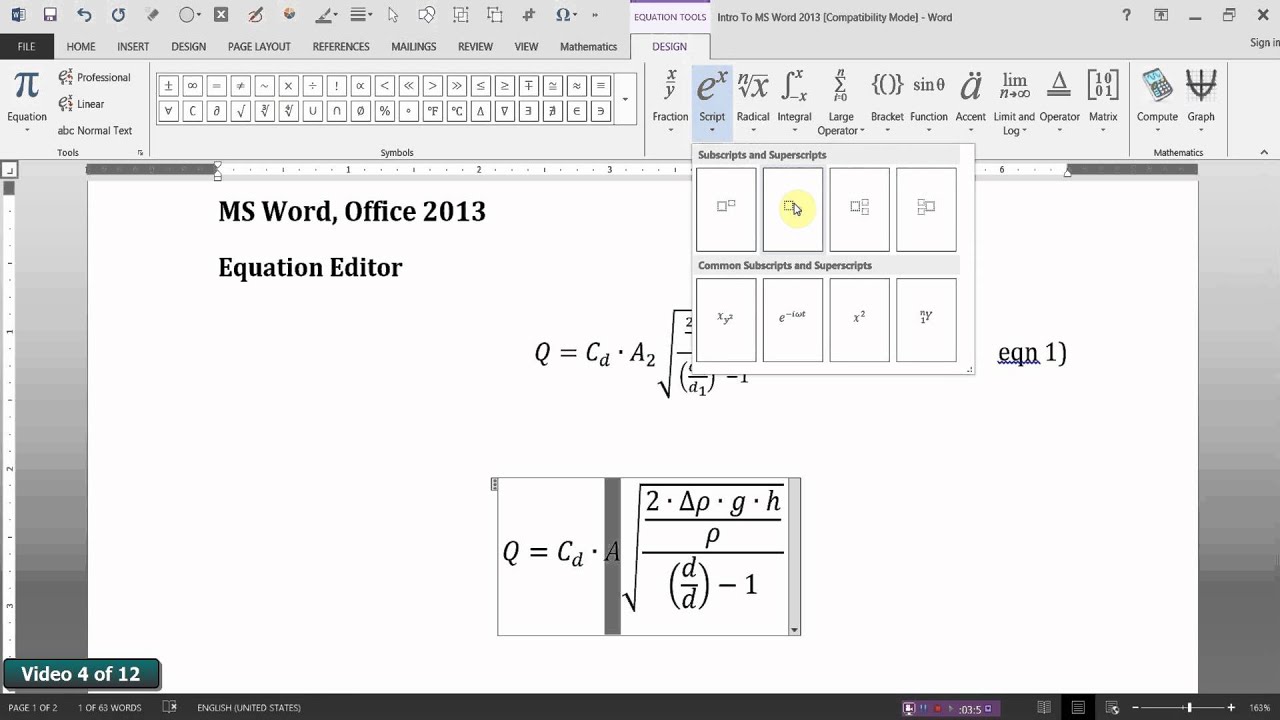Insert the percent symbol
Screen dimensions: 1280x720
[384, 111]
